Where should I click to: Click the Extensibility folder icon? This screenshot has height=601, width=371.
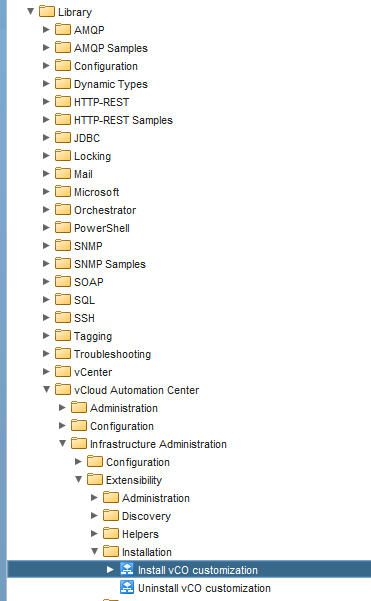click(x=95, y=480)
